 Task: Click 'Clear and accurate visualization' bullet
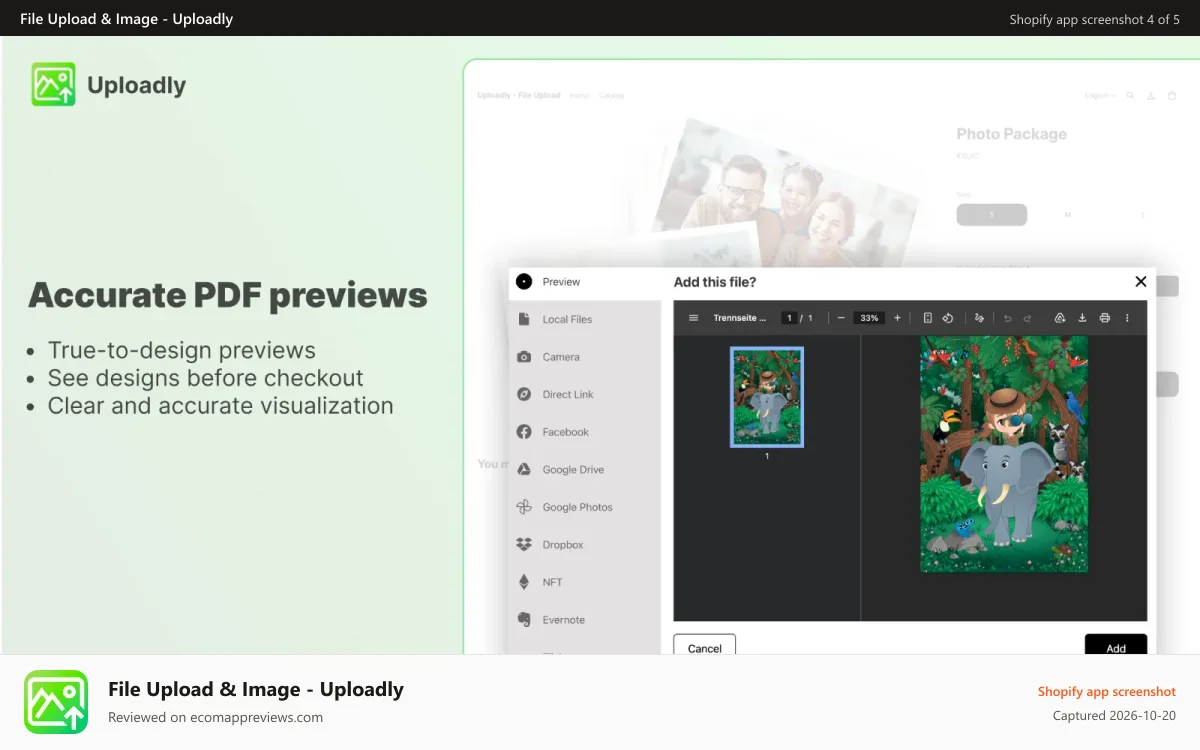pyautogui.click(x=221, y=406)
